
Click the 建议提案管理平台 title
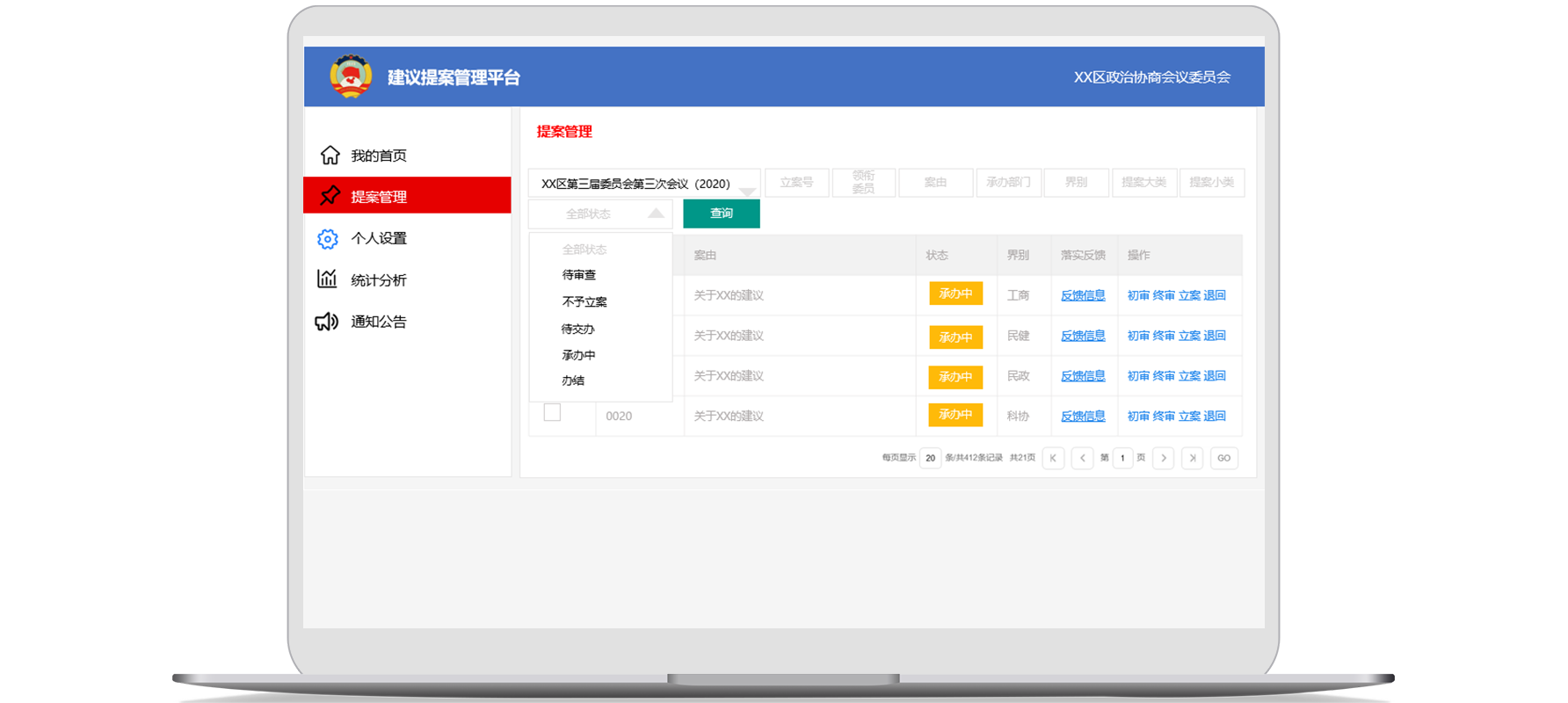click(454, 77)
